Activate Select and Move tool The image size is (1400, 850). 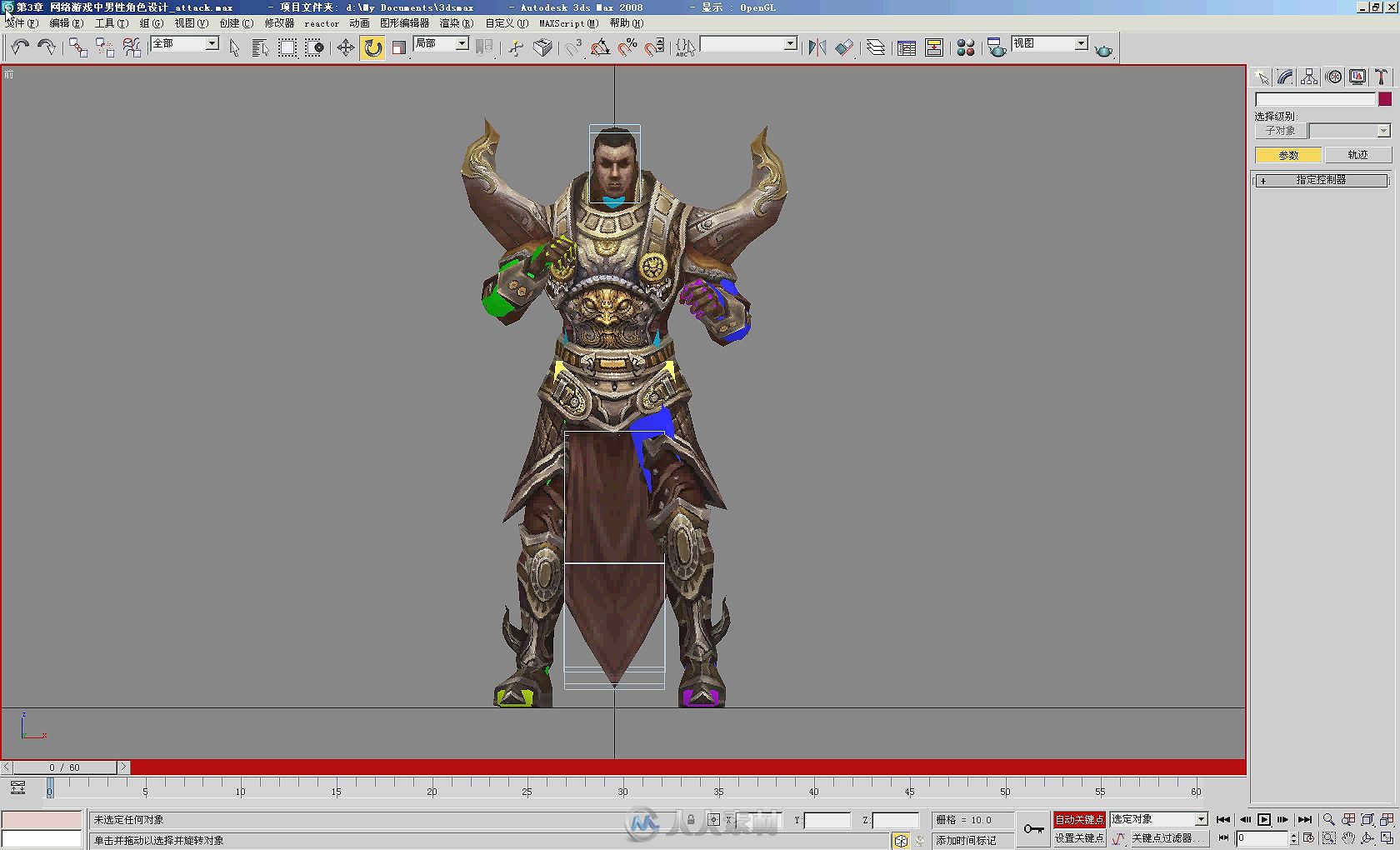coord(346,47)
